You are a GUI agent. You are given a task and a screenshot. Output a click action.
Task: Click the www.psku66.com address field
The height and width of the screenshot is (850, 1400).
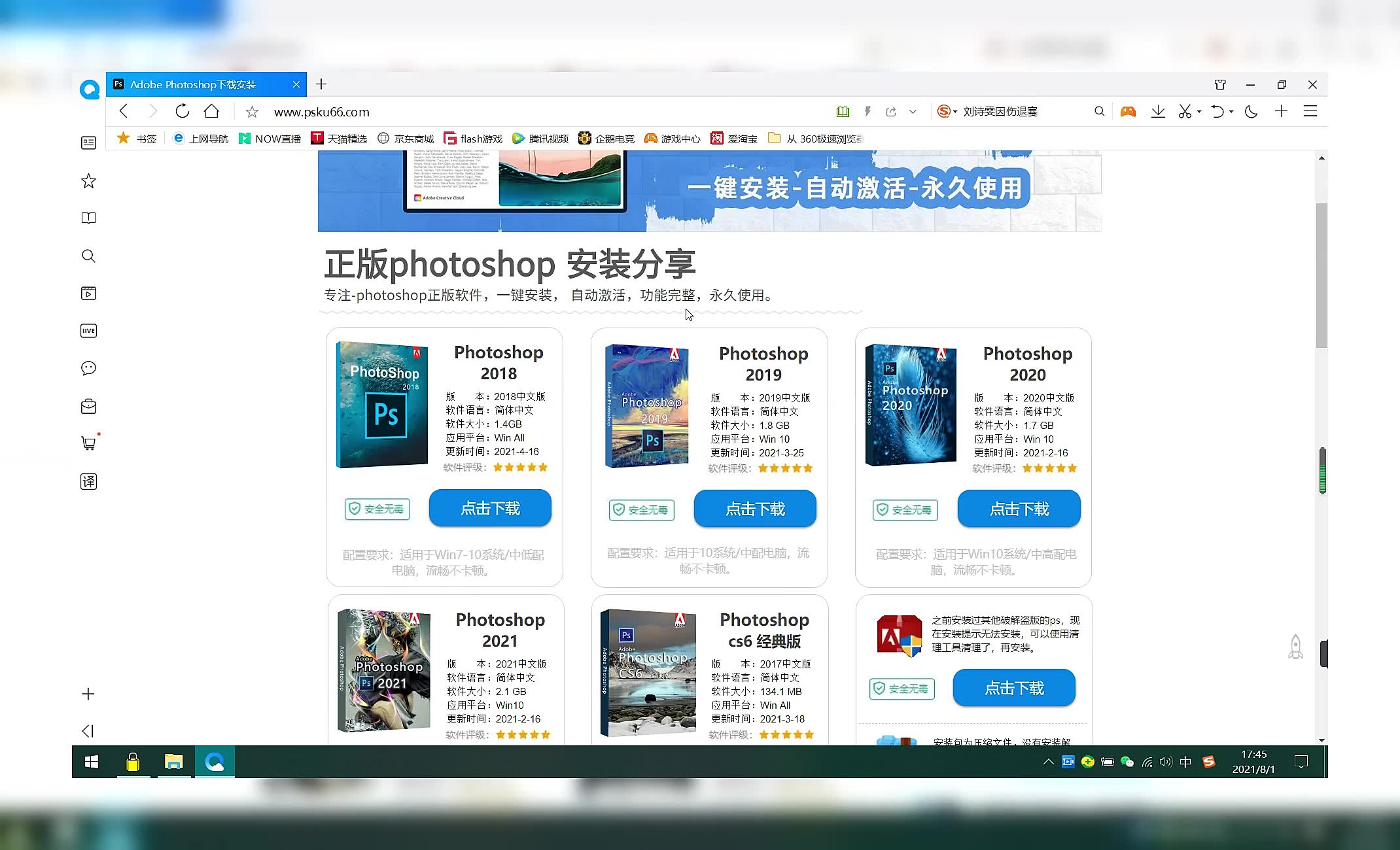pos(322,112)
